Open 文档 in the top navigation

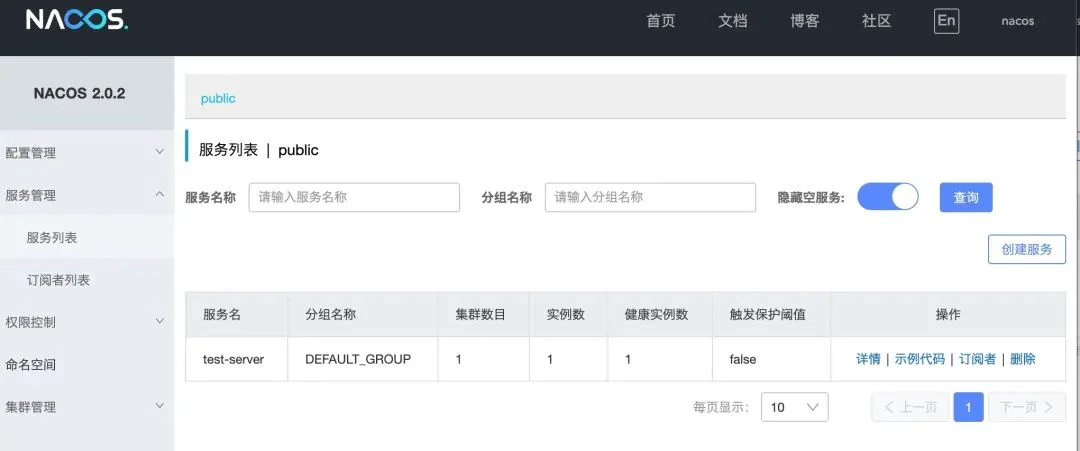(732, 21)
